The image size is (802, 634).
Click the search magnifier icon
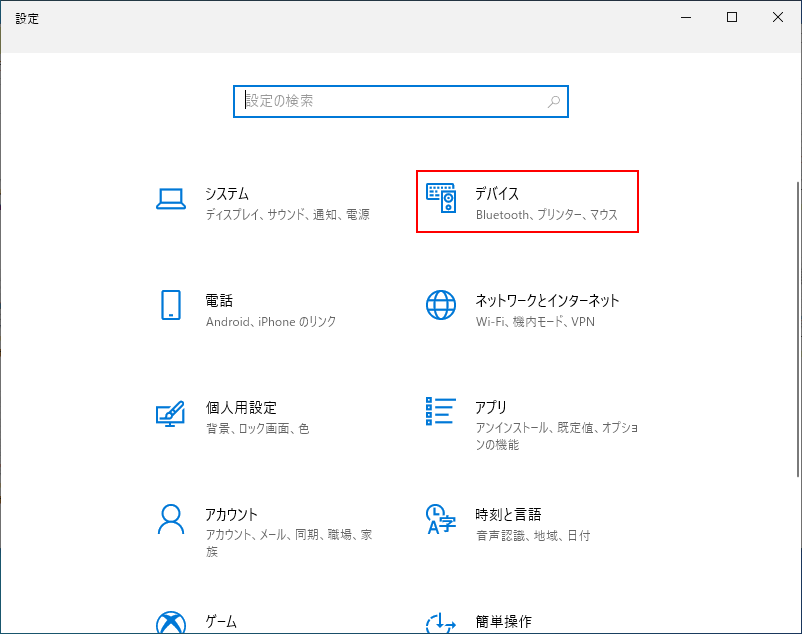(553, 102)
